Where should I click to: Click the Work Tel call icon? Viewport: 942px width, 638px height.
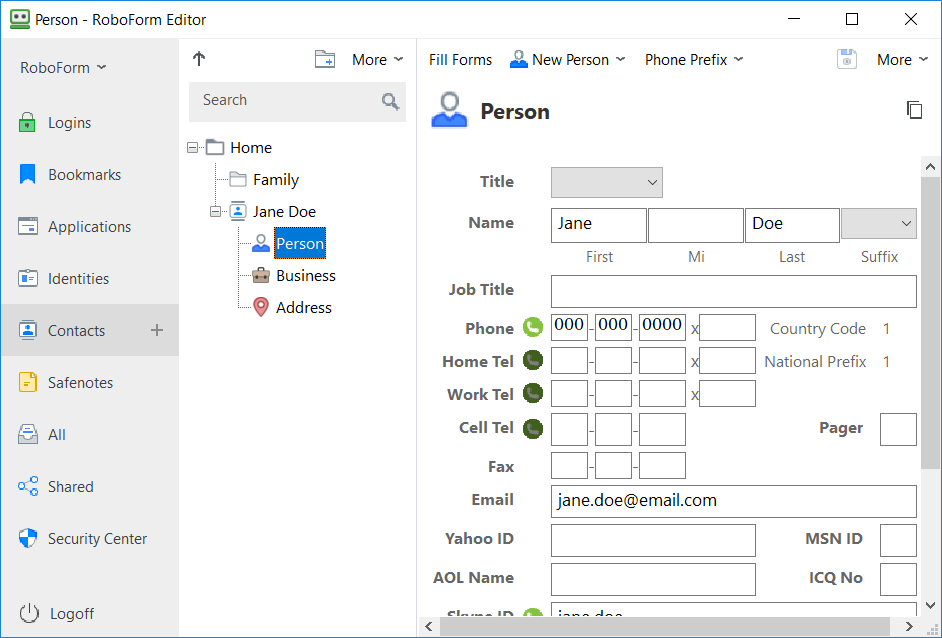pyautogui.click(x=533, y=393)
